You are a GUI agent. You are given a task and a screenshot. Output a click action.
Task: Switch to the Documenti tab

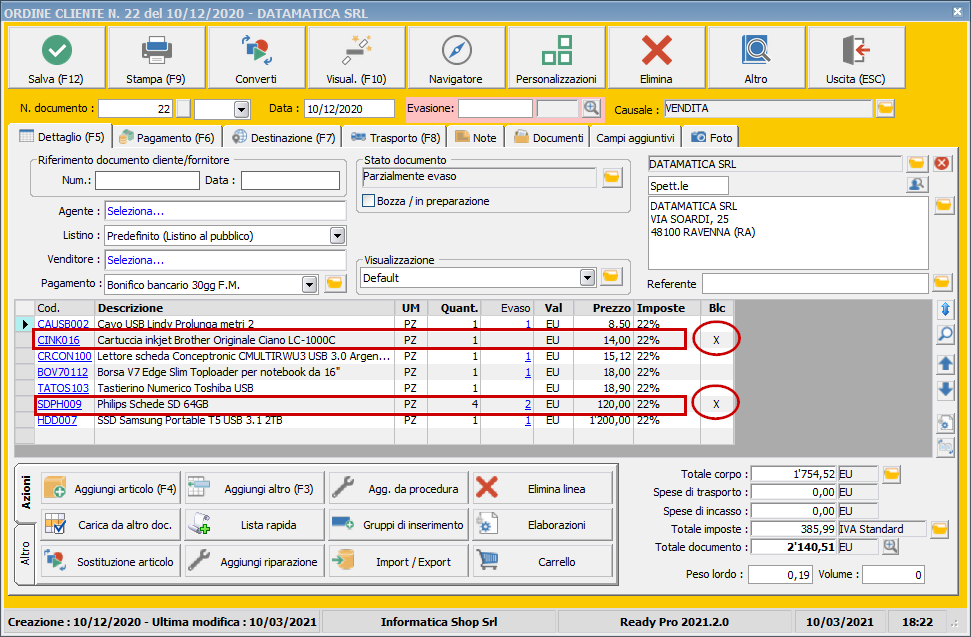point(549,137)
